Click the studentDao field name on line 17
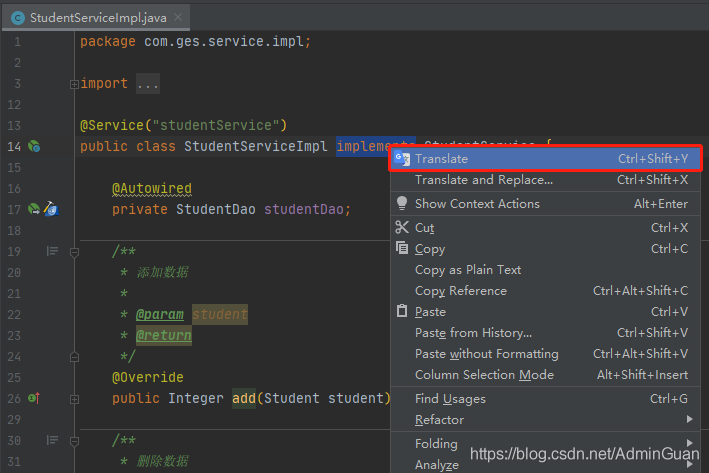This screenshot has height=473, width=709. [x=303, y=209]
